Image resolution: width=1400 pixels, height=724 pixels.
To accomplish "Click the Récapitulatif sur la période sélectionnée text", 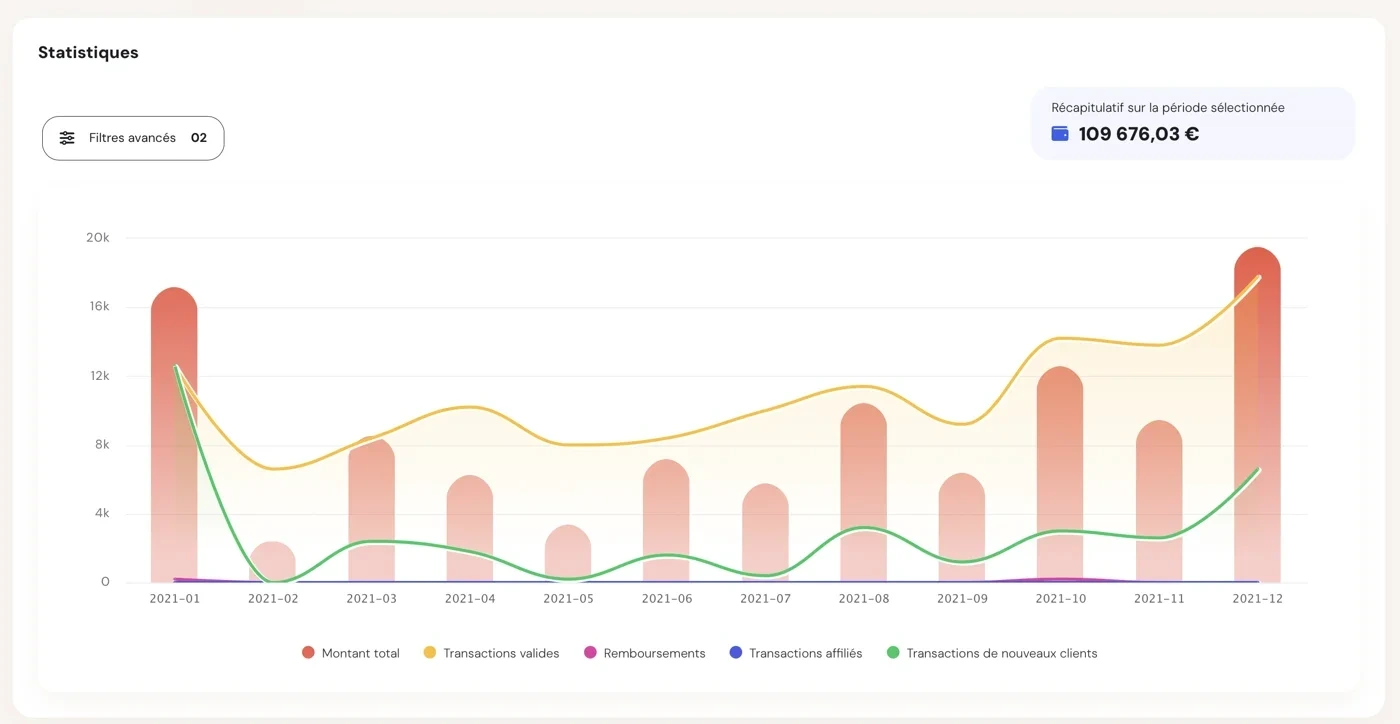I will (1168, 108).
